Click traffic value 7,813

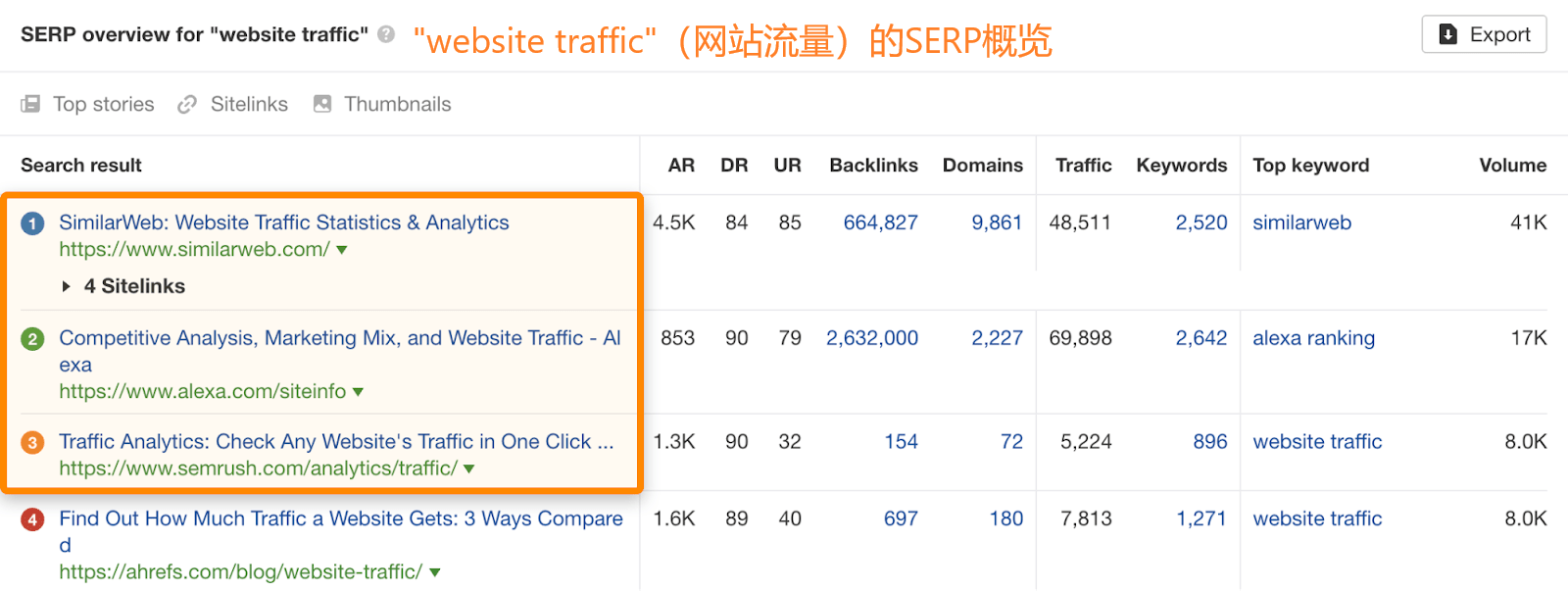(x=1086, y=518)
